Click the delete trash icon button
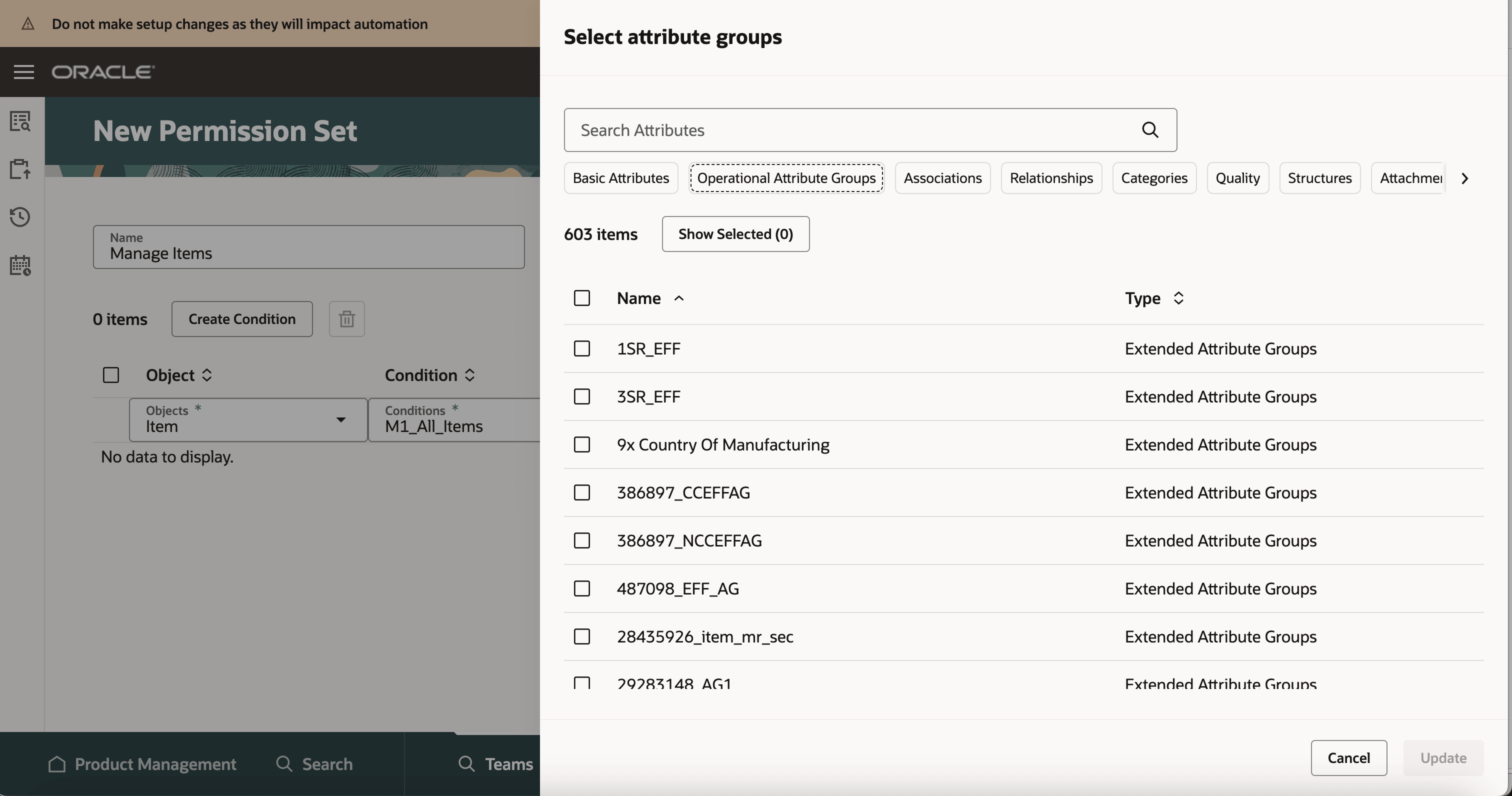This screenshot has height=796, width=1512. (x=347, y=319)
